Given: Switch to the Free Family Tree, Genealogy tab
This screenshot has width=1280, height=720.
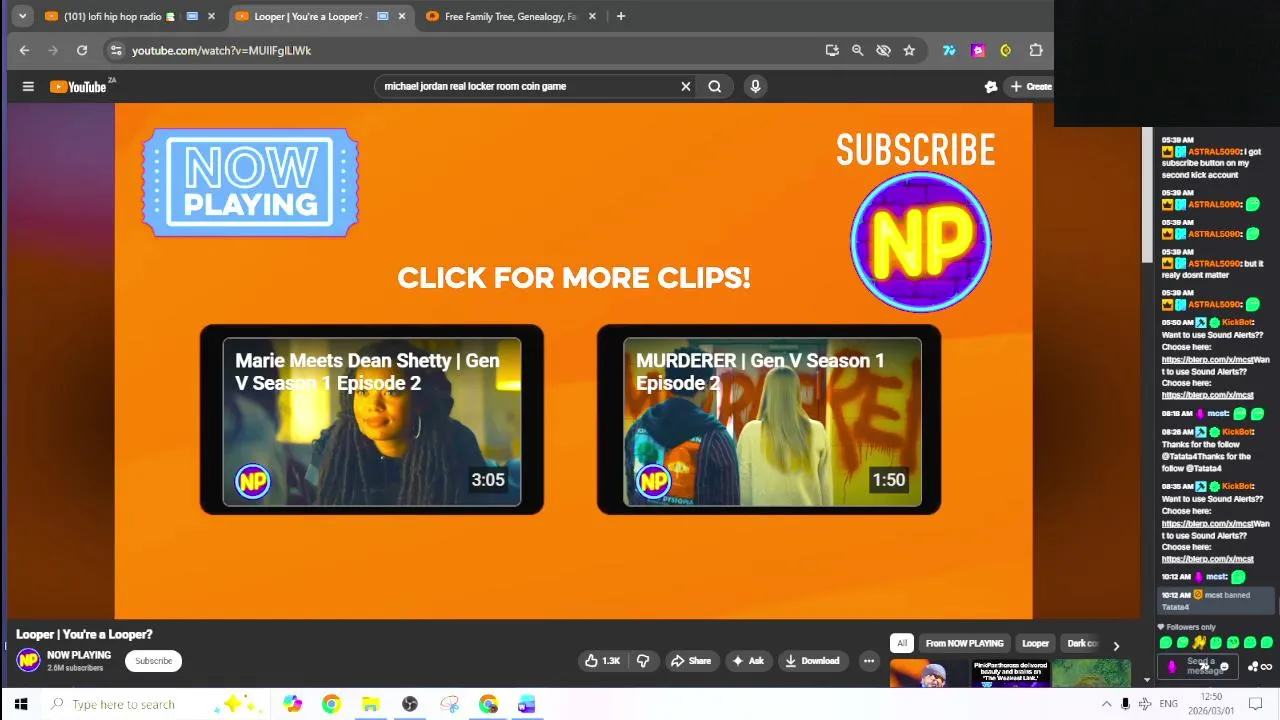Looking at the screenshot, I should (x=510, y=16).
